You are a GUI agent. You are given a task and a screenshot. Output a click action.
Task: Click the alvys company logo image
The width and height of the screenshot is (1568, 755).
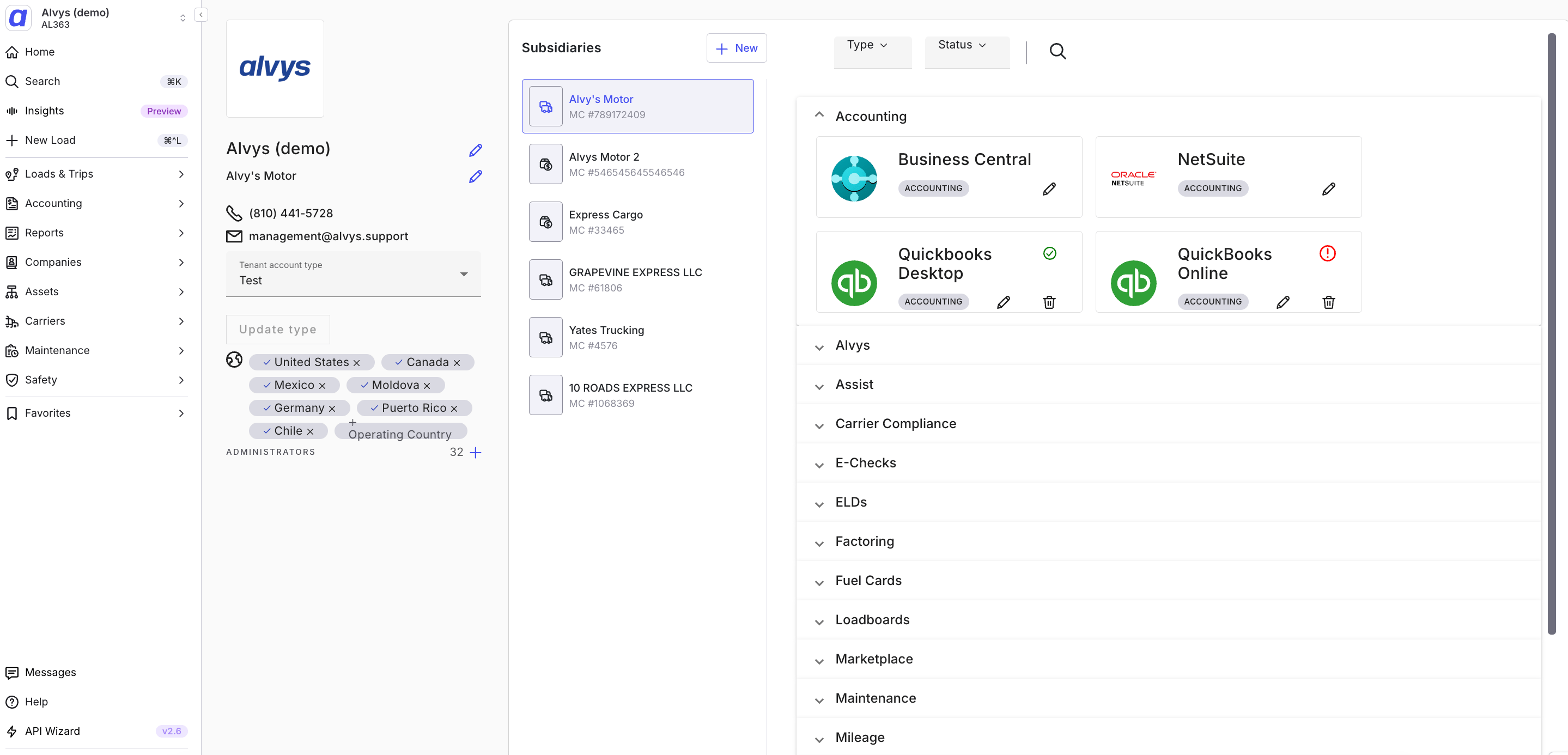[x=275, y=68]
